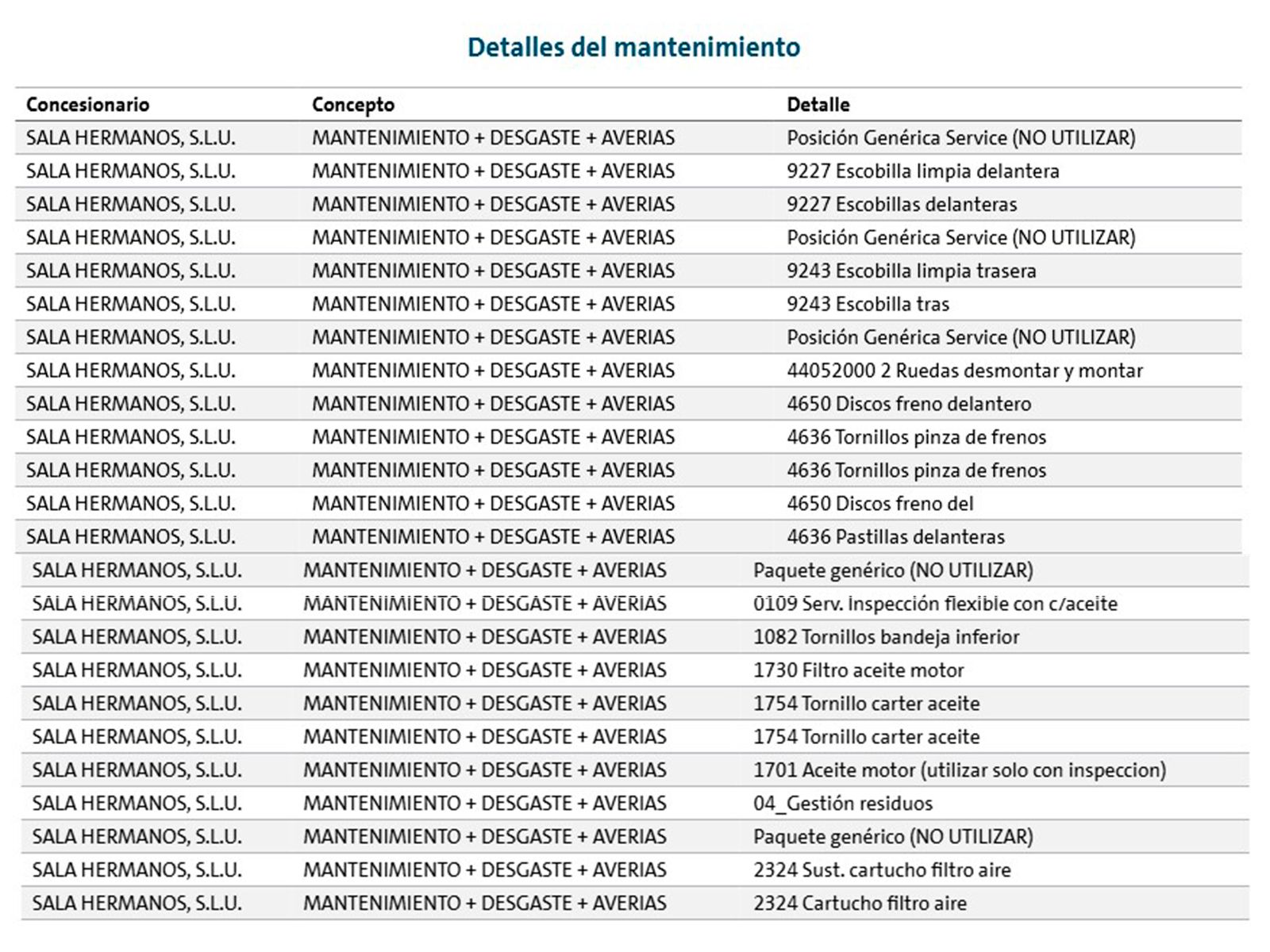1270x952 pixels.
Task: Click the Concepto cell for "0109 Serv. inspección flexible"
Action: 485,605
